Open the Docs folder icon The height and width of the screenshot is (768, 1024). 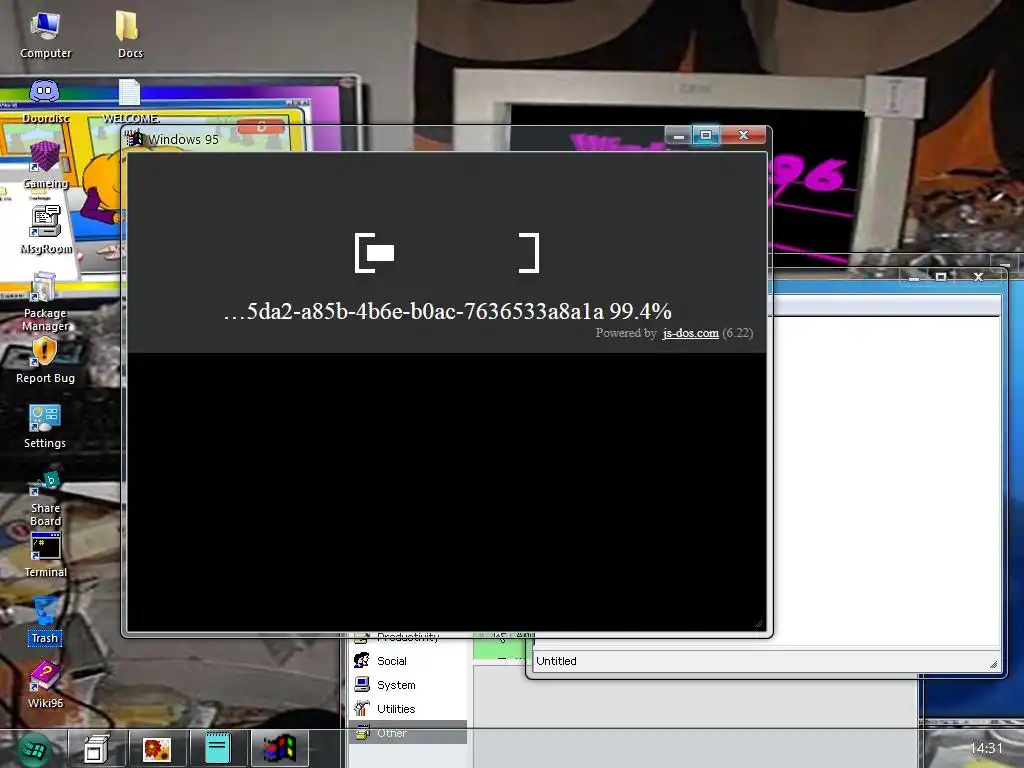point(129,35)
